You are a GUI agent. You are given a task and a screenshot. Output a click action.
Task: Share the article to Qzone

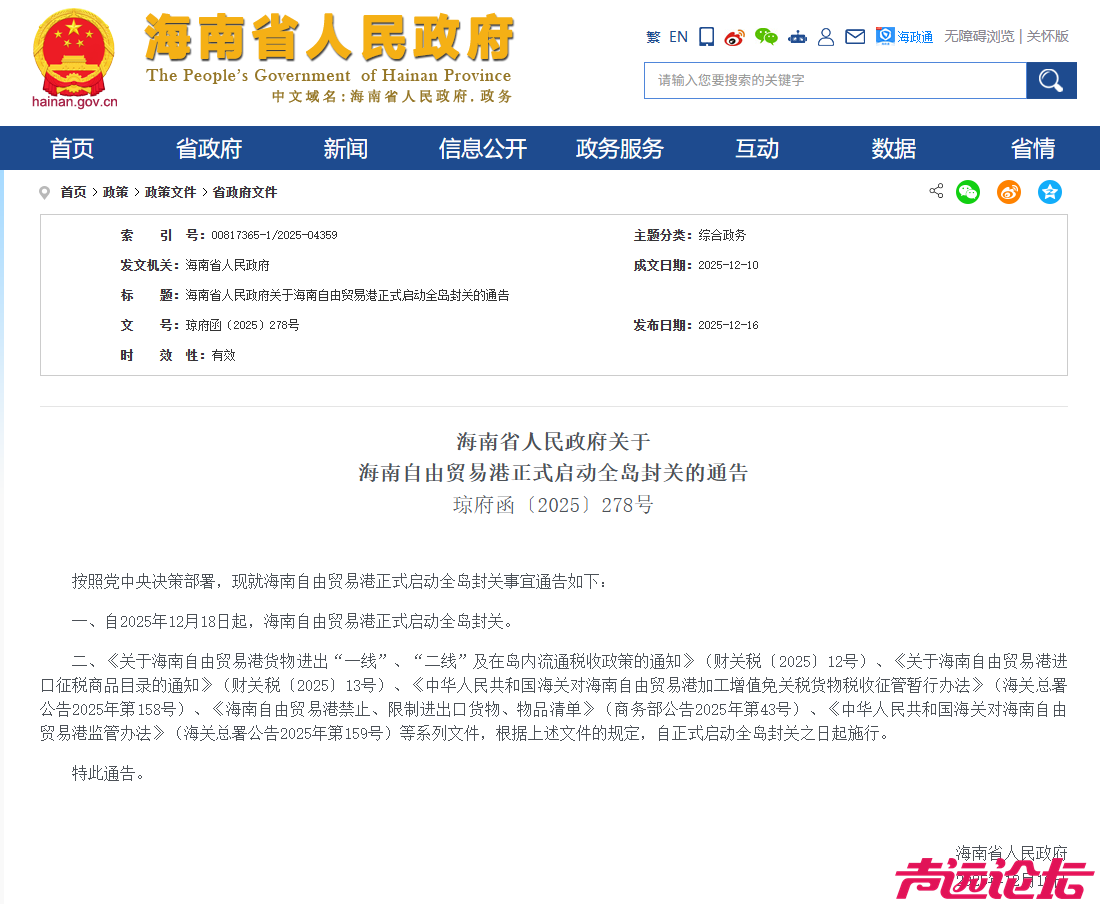tap(1050, 192)
